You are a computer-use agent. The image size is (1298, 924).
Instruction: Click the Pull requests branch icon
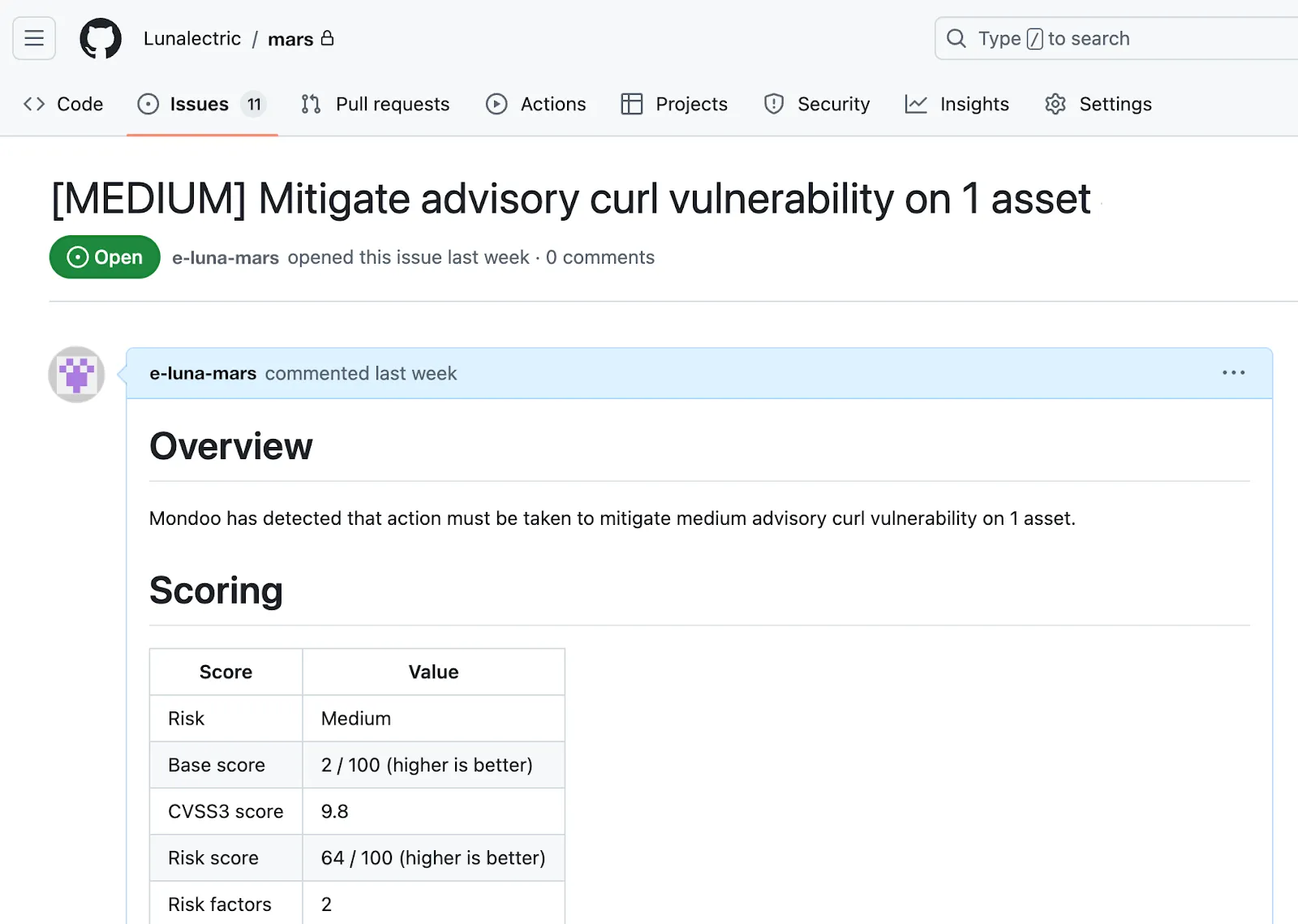pos(311,104)
